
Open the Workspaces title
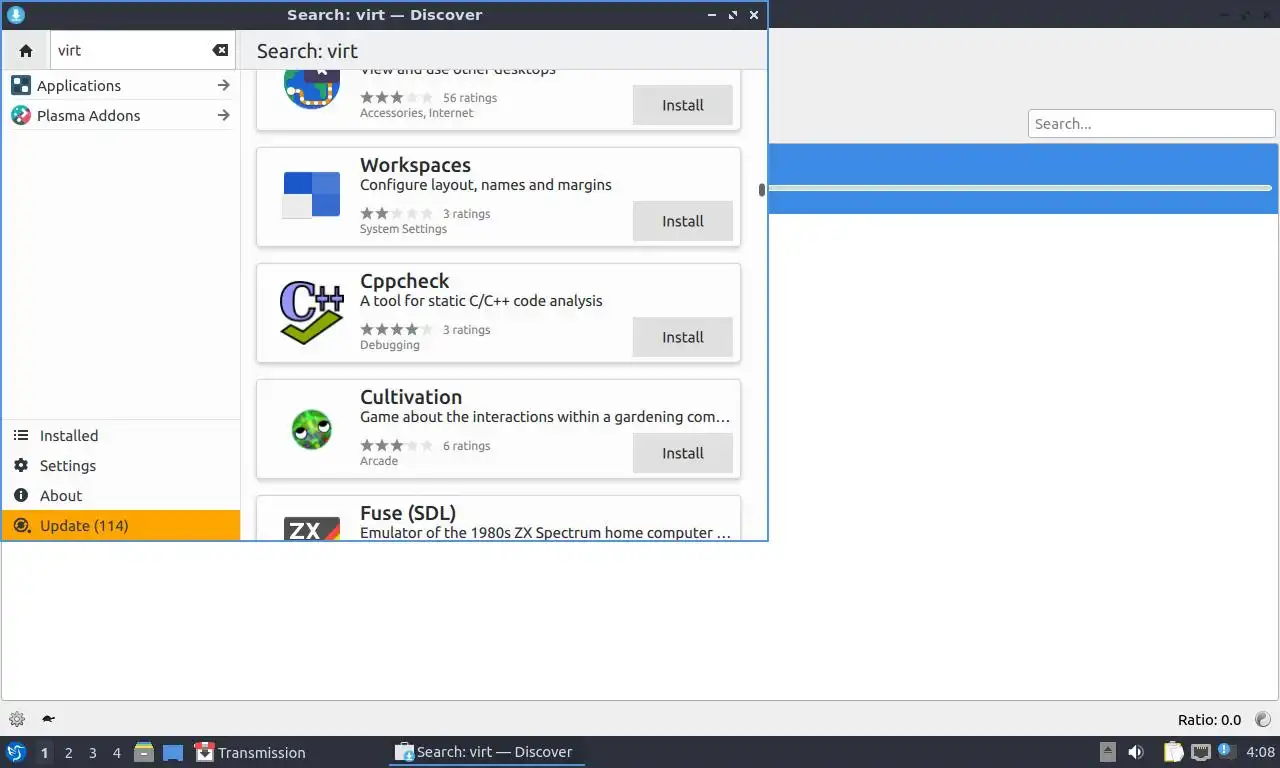[415, 165]
